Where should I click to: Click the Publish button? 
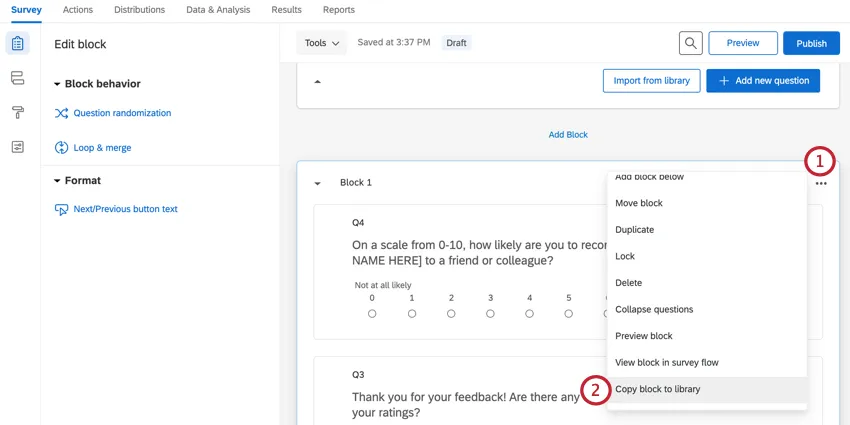point(811,43)
